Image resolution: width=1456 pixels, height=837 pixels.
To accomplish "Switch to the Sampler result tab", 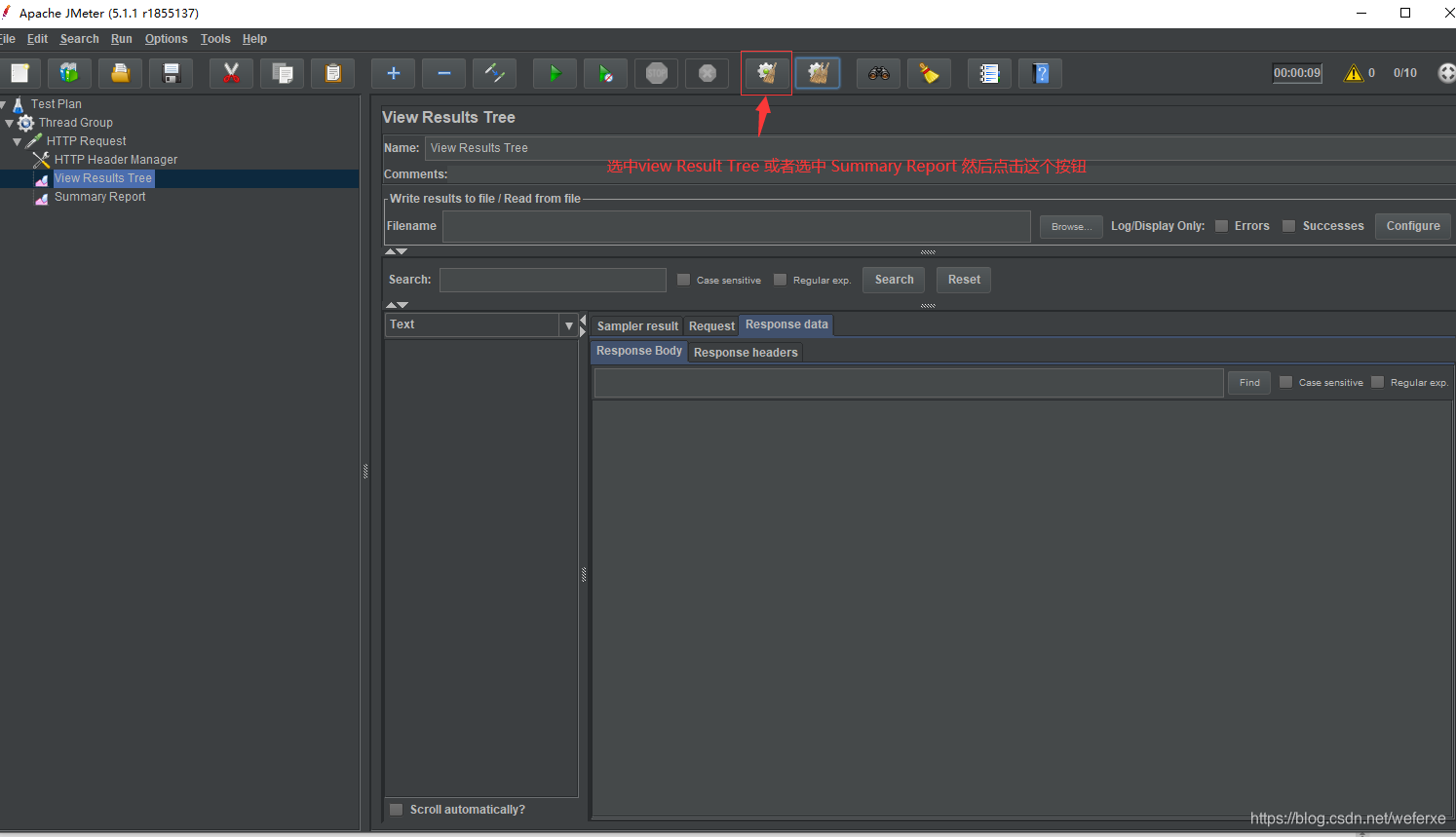I will pyautogui.click(x=637, y=326).
